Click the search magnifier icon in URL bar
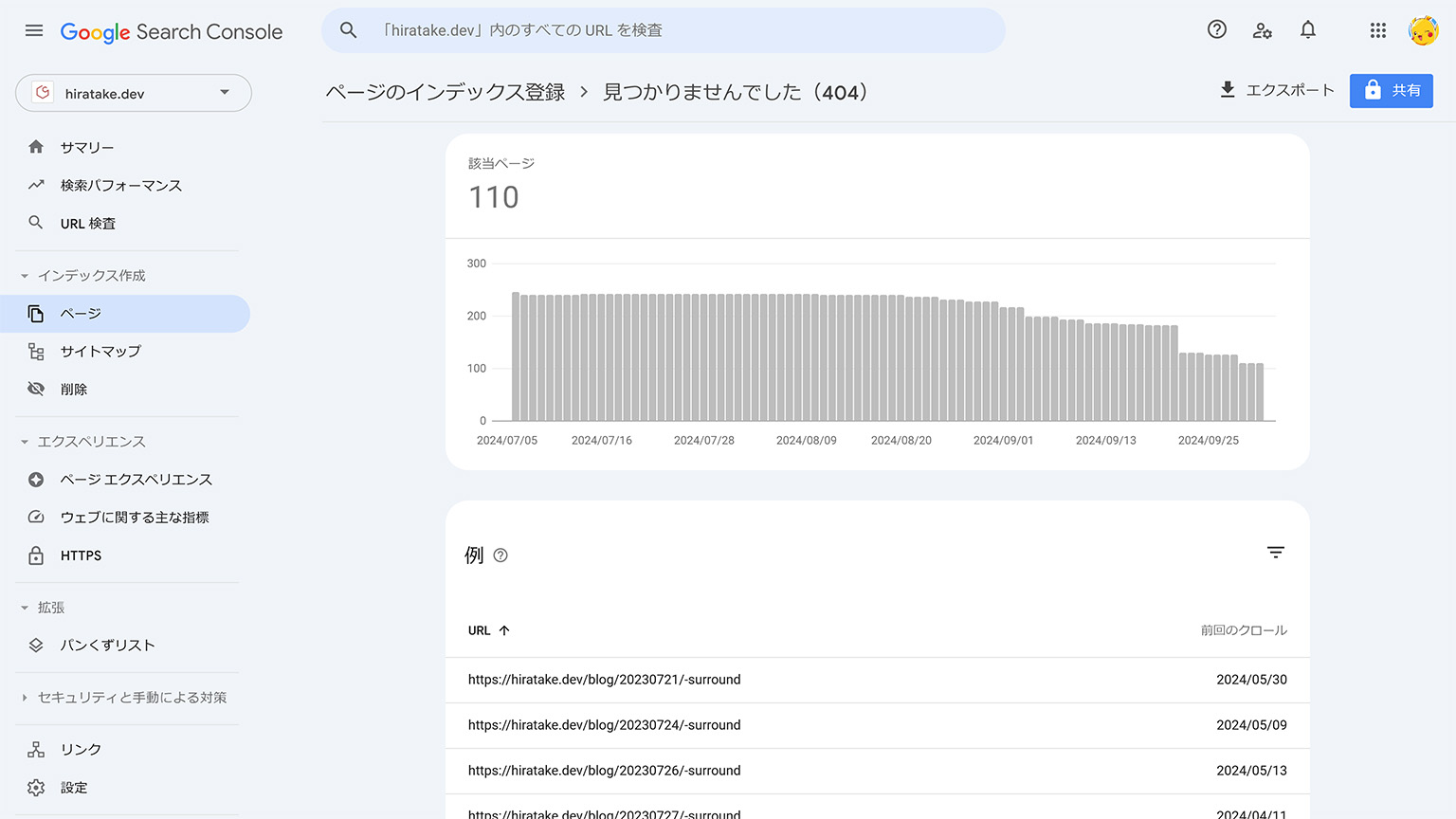This screenshot has height=819, width=1456. [x=348, y=30]
